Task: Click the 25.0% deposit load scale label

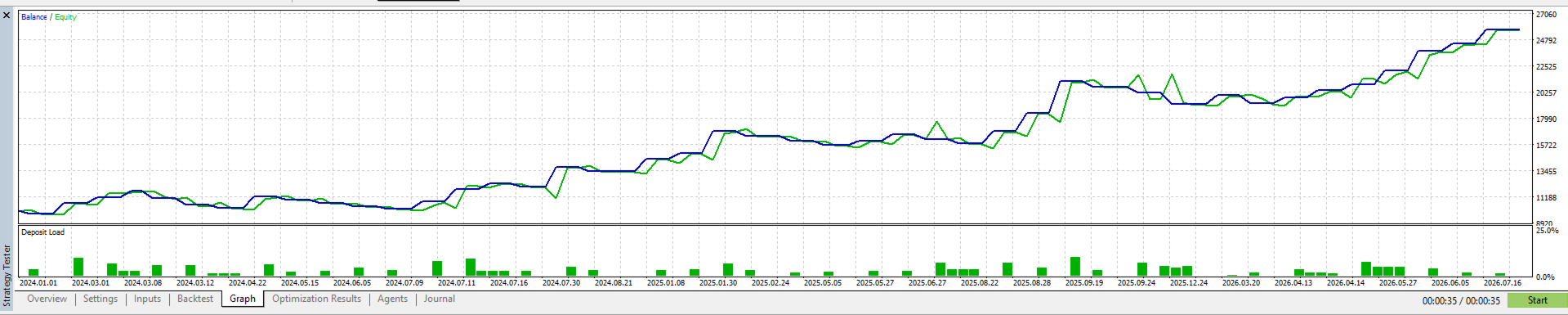Action: click(x=1547, y=231)
